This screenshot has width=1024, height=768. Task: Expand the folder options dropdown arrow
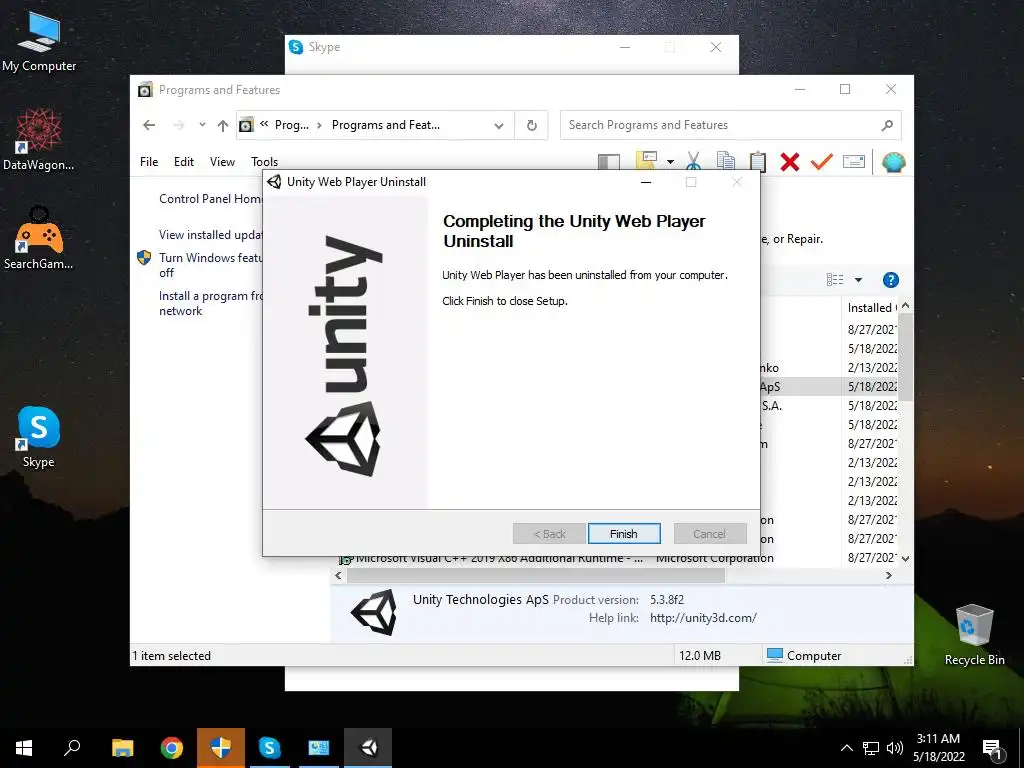click(x=670, y=161)
